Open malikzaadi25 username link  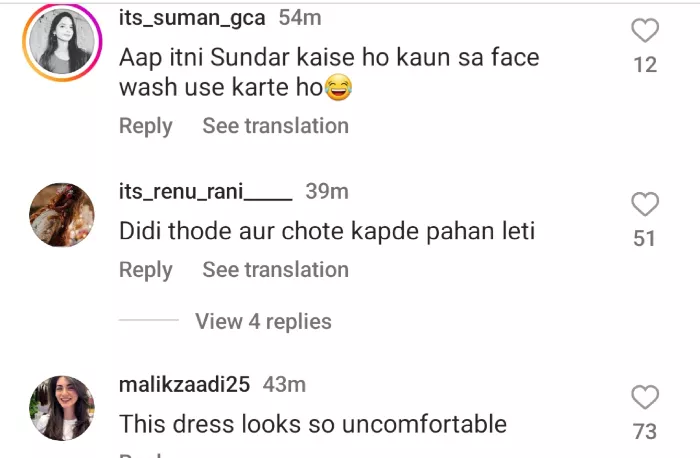pos(186,384)
